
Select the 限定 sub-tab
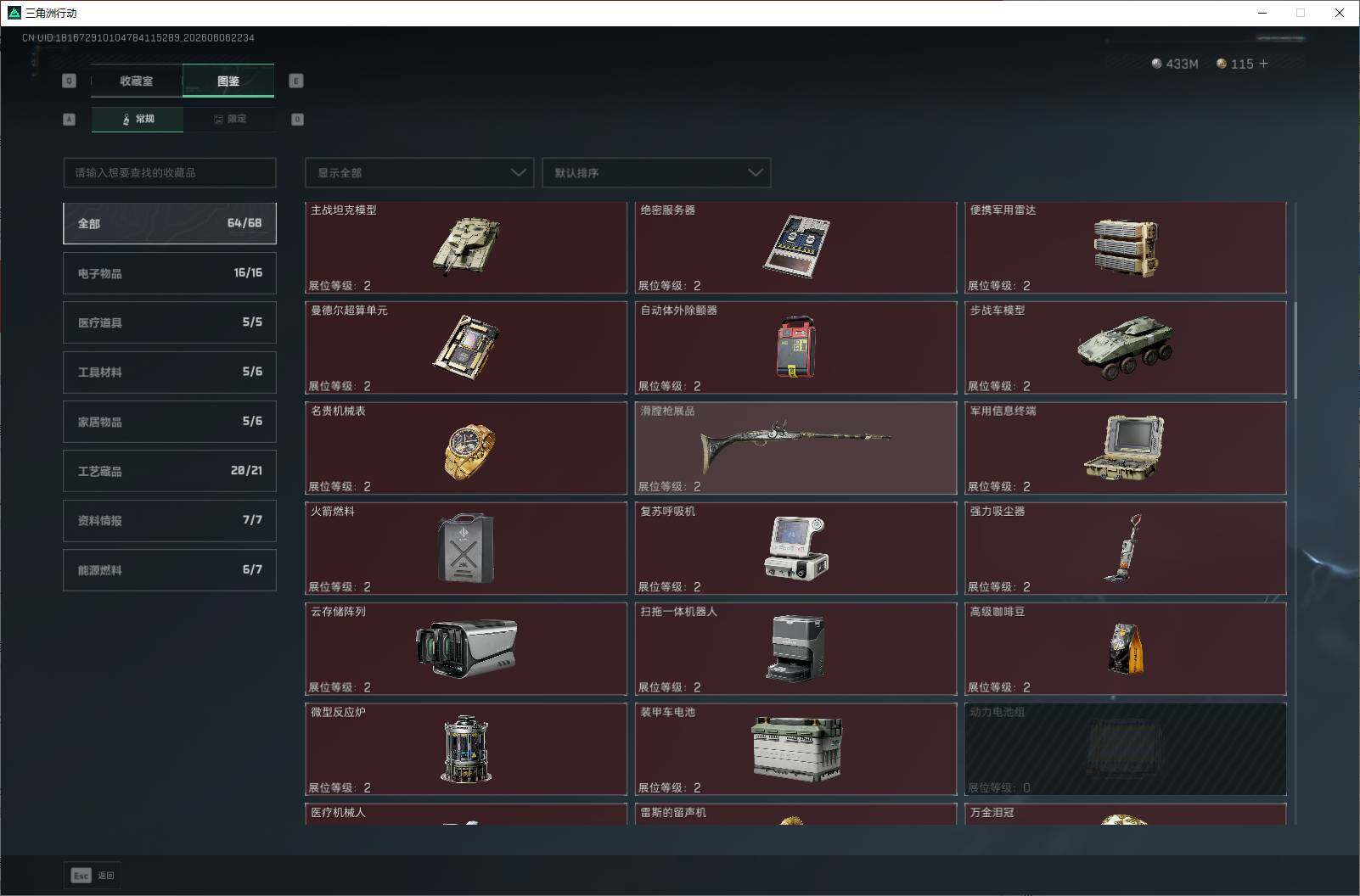229,119
